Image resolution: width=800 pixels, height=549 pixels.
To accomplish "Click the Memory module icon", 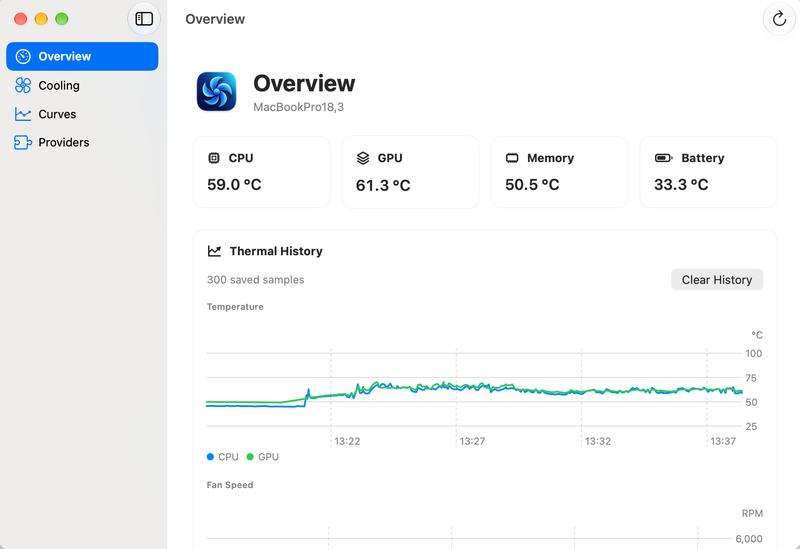I will tap(512, 158).
